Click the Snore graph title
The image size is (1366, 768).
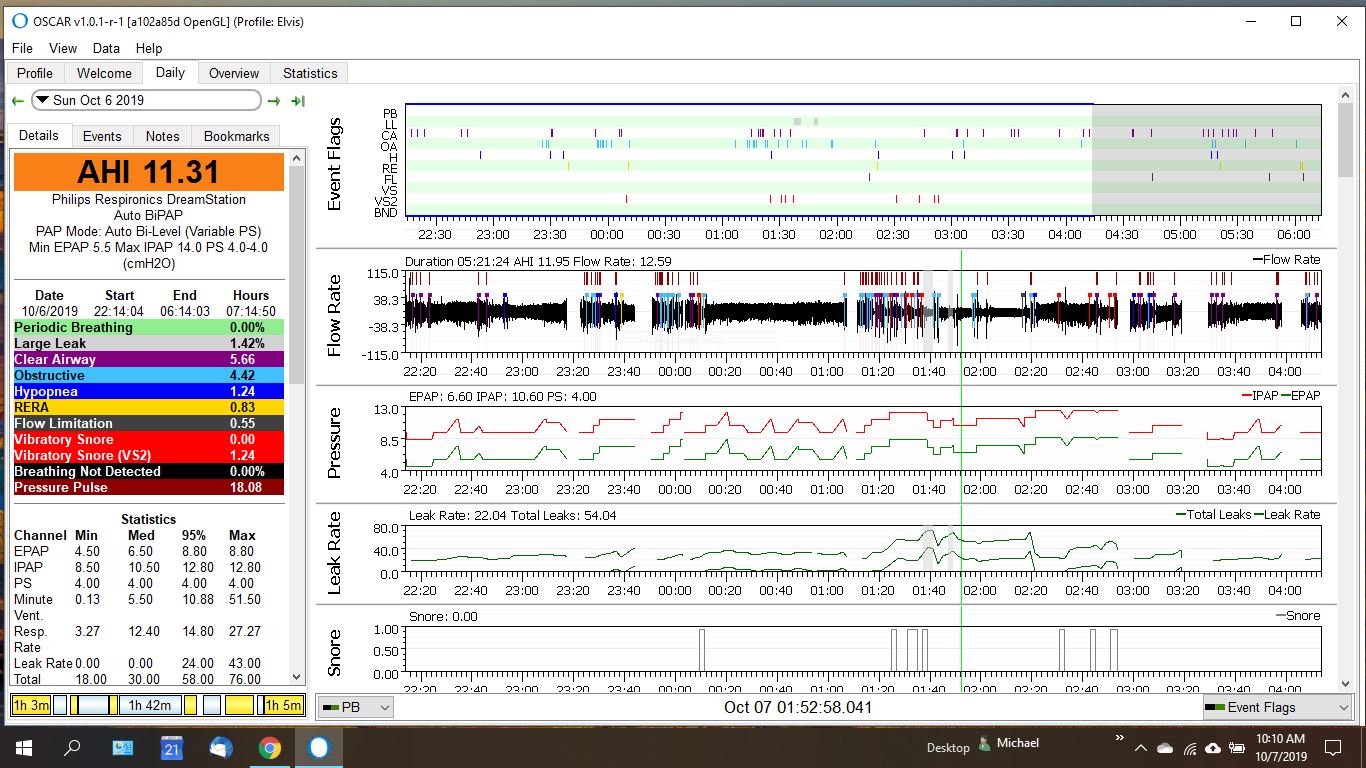click(x=335, y=652)
